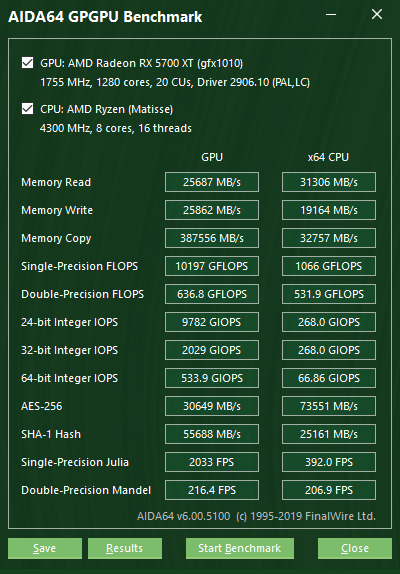The width and height of the screenshot is (400, 574).
Task: Click CPU Double-Precision FLOPS 531.9 GFLOPS box
Action: click(x=329, y=294)
